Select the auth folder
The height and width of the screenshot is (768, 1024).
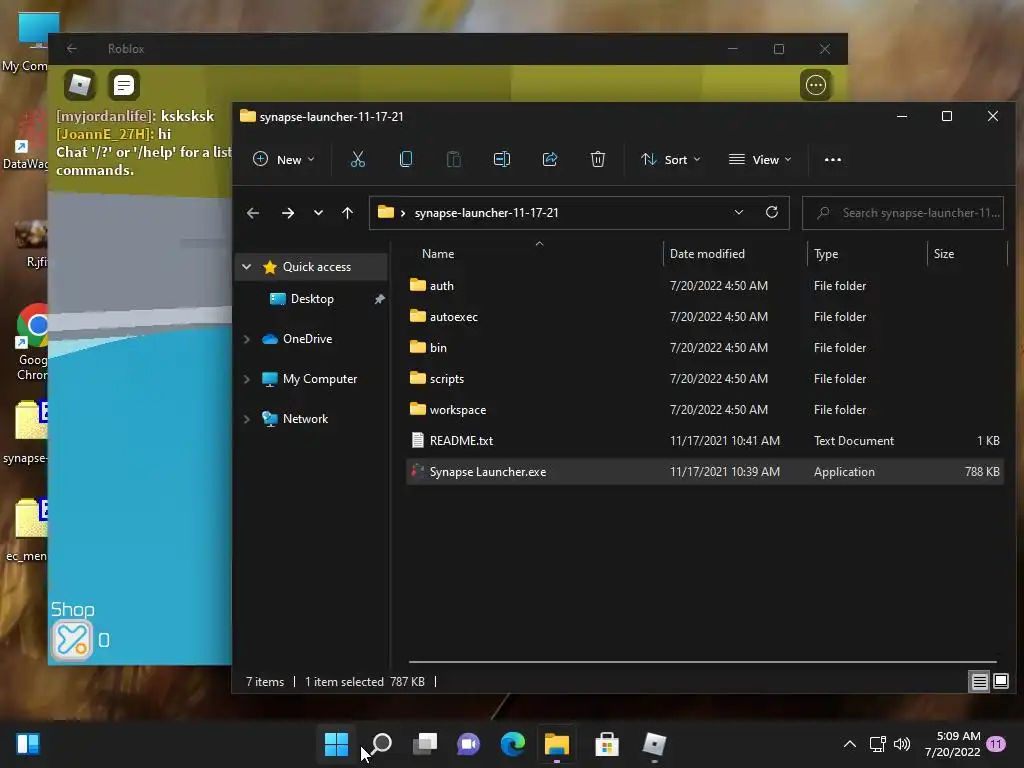click(x=705, y=286)
